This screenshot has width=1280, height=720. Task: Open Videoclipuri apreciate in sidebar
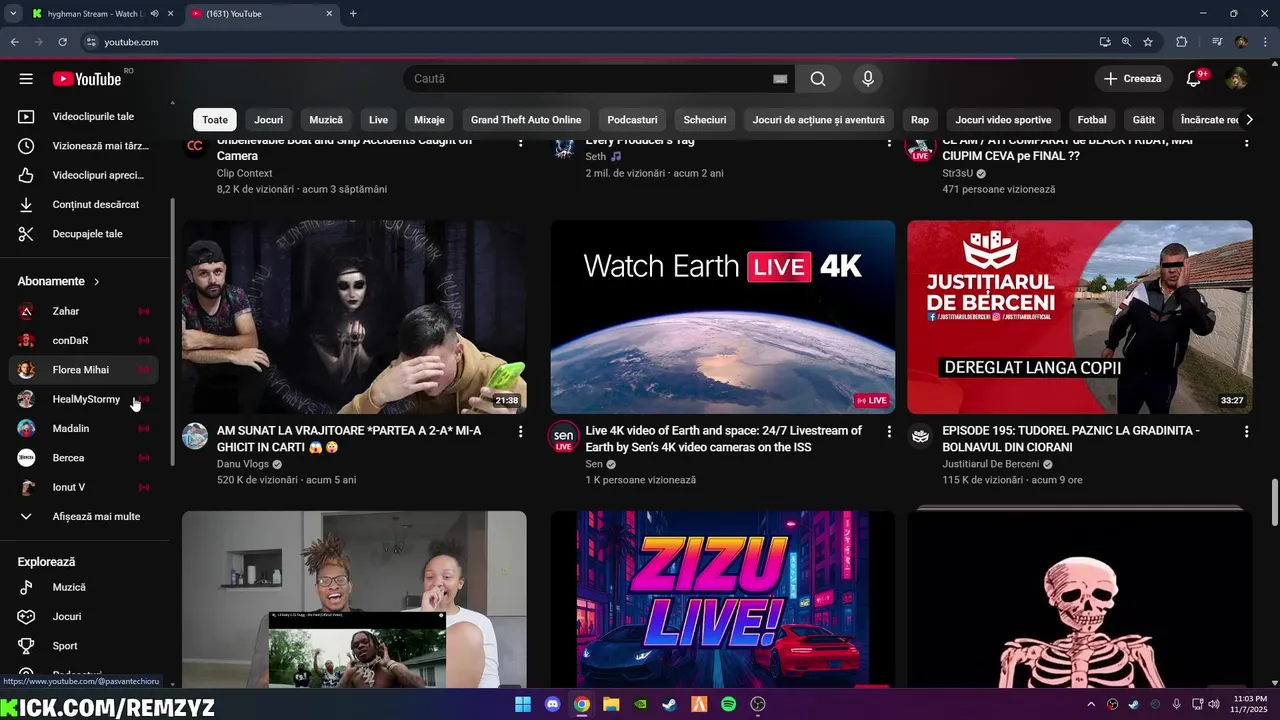tap(83, 175)
